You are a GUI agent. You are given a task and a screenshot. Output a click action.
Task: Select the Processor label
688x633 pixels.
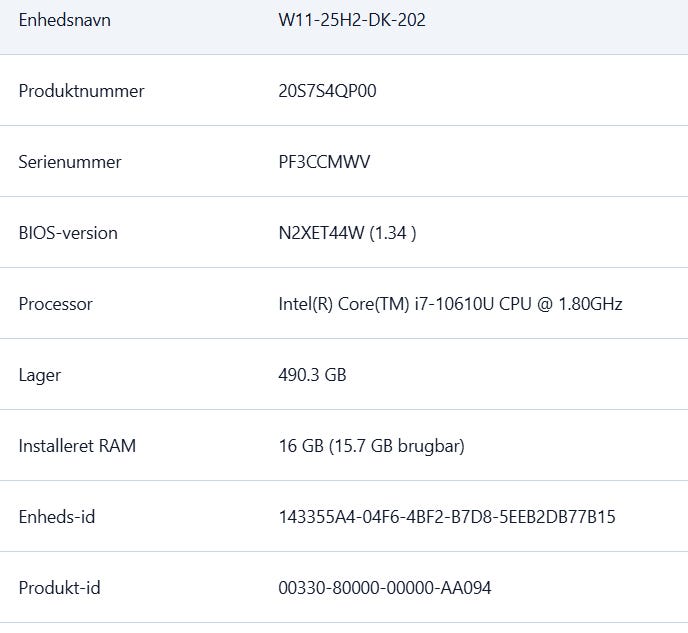click(56, 304)
